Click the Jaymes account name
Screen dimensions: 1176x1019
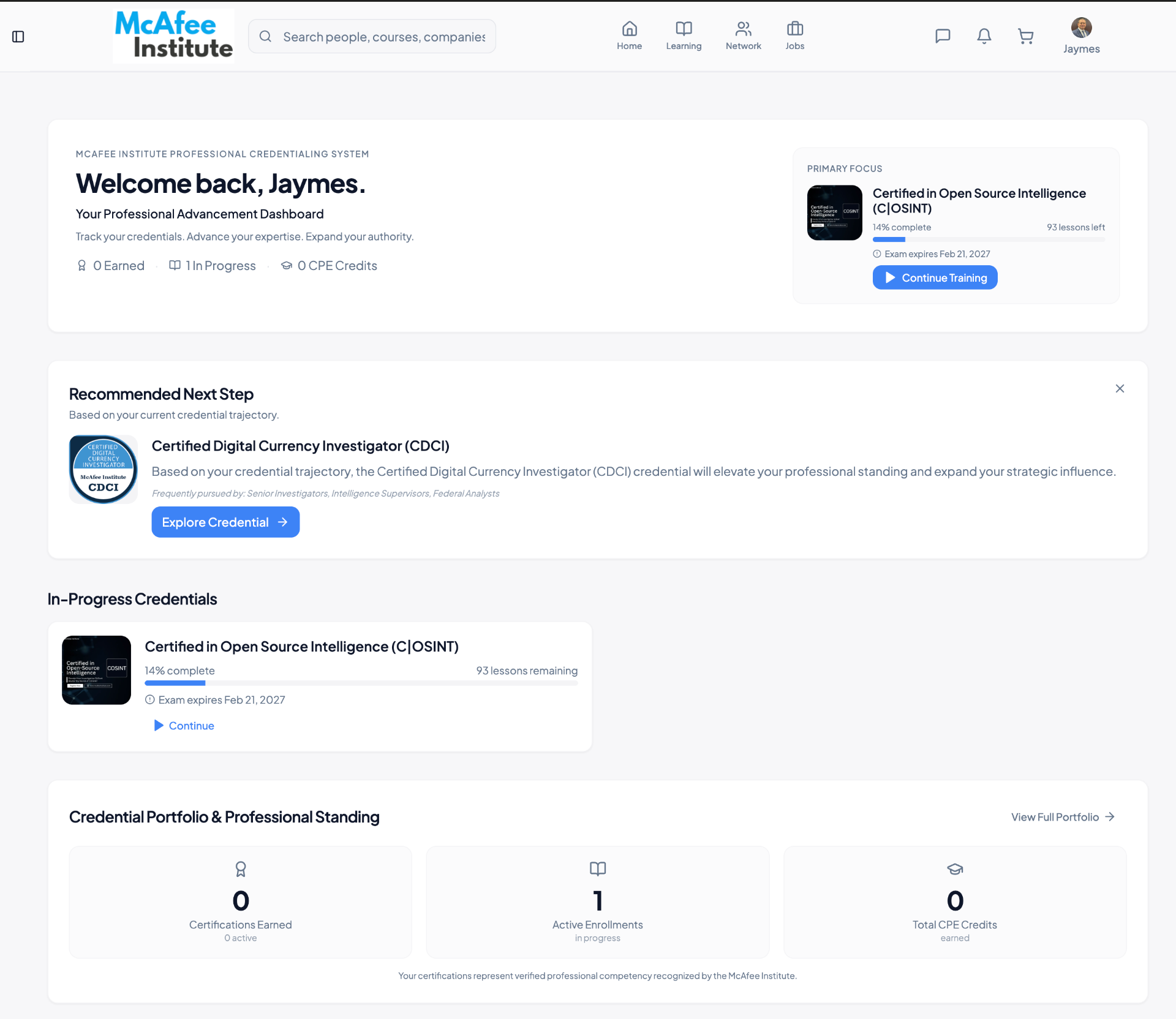[x=1081, y=49]
